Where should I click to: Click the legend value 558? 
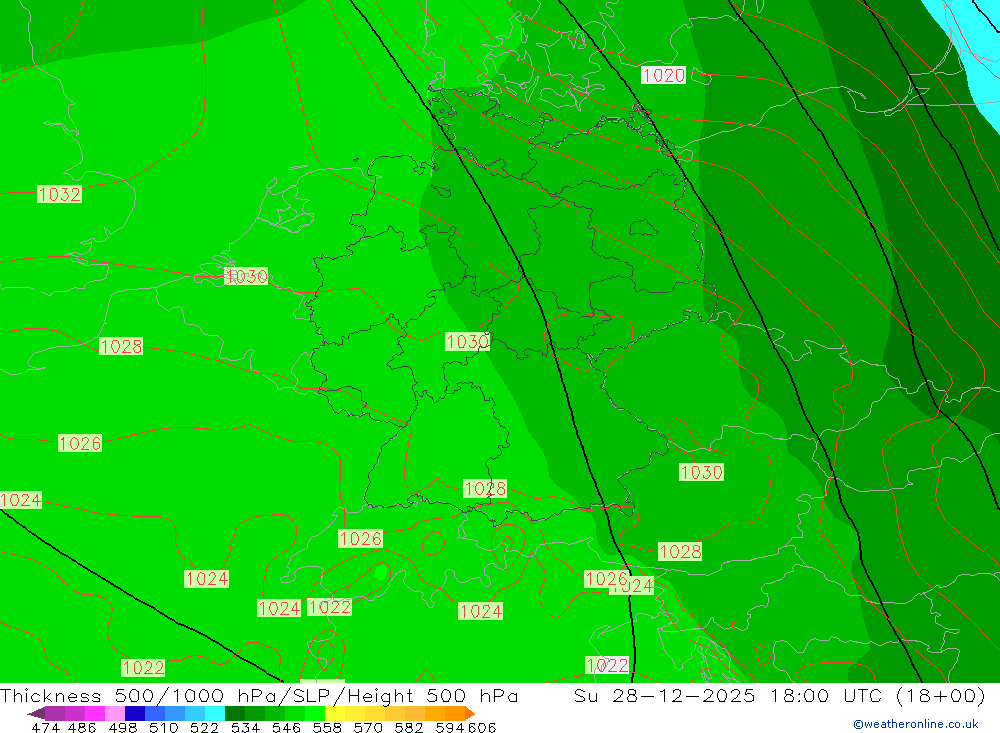pos(327,728)
